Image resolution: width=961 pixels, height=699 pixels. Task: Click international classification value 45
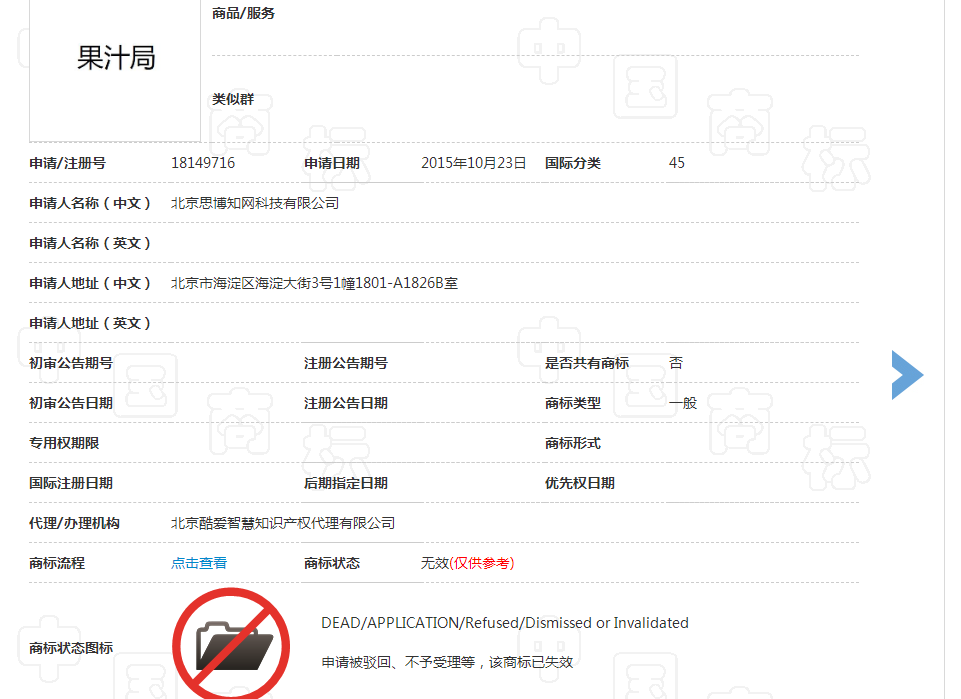pyautogui.click(x=677, y=162)
